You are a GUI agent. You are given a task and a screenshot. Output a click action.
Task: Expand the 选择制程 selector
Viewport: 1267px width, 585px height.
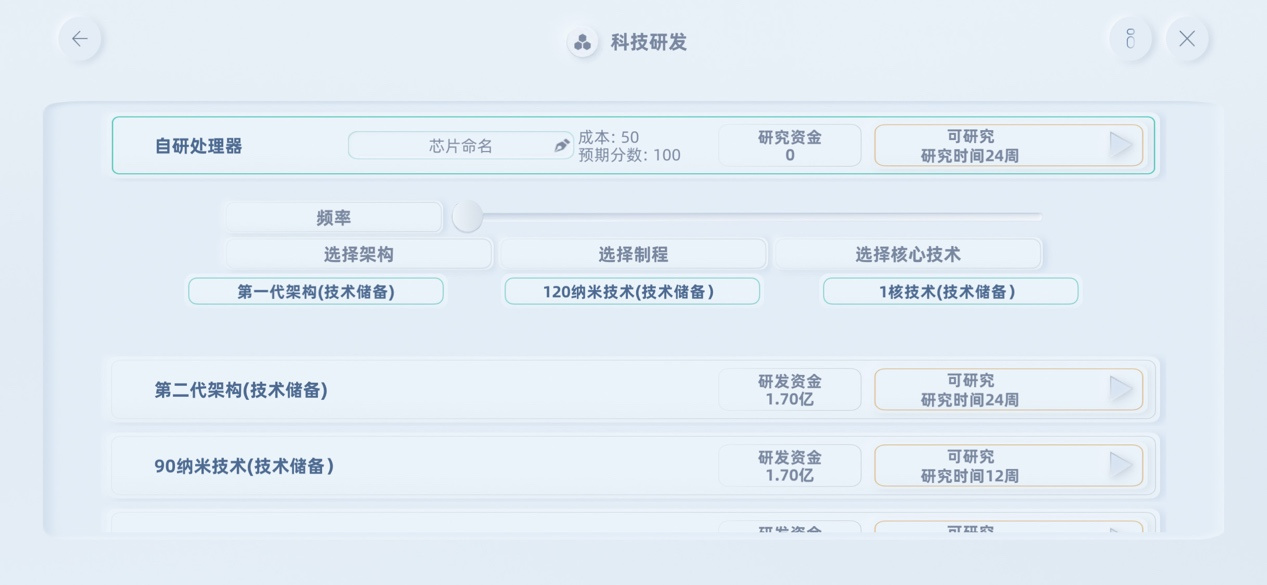[x=633, y=254]
